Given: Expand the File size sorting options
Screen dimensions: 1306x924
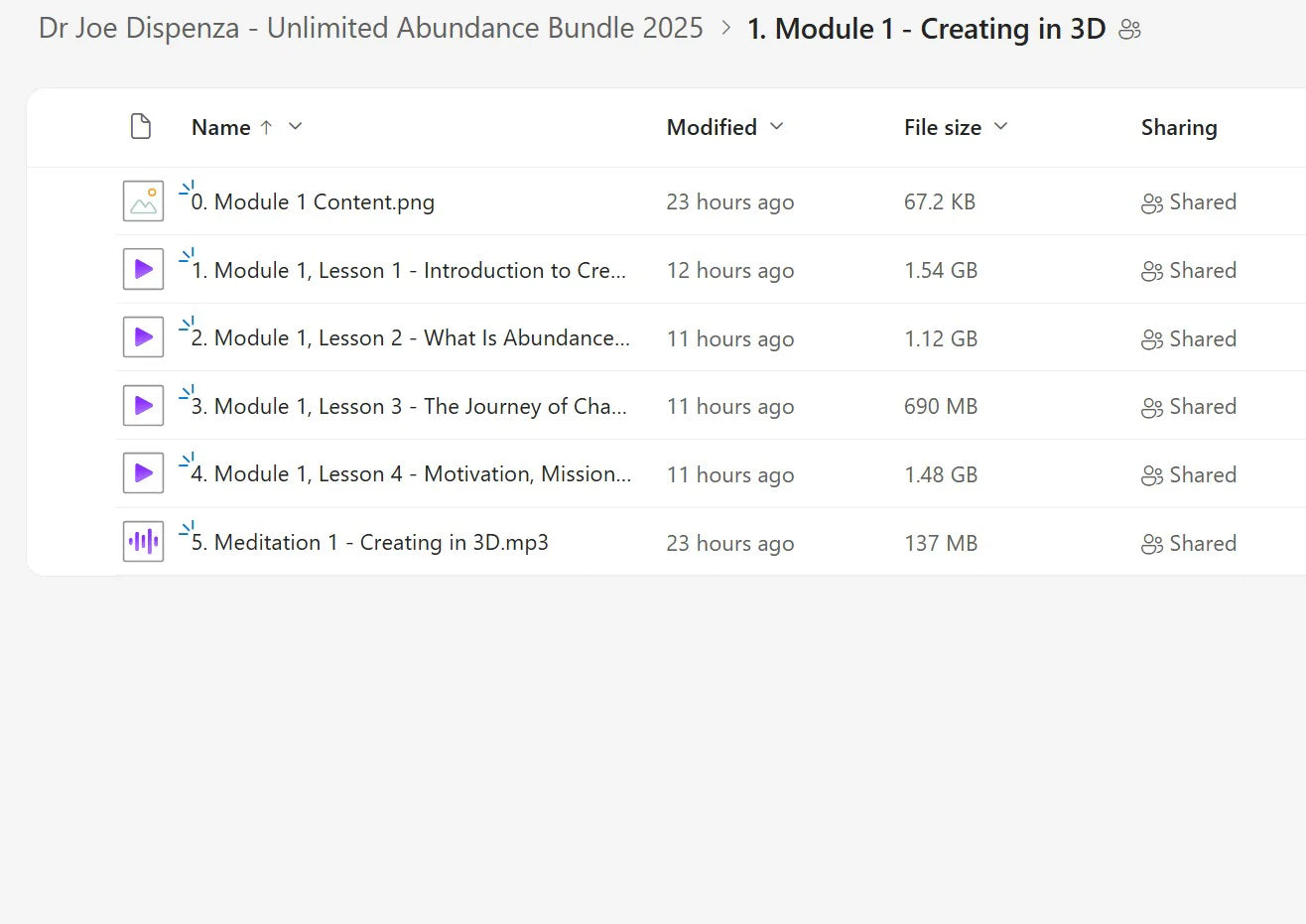Looking at the screenshot, I should [1001, 127].
